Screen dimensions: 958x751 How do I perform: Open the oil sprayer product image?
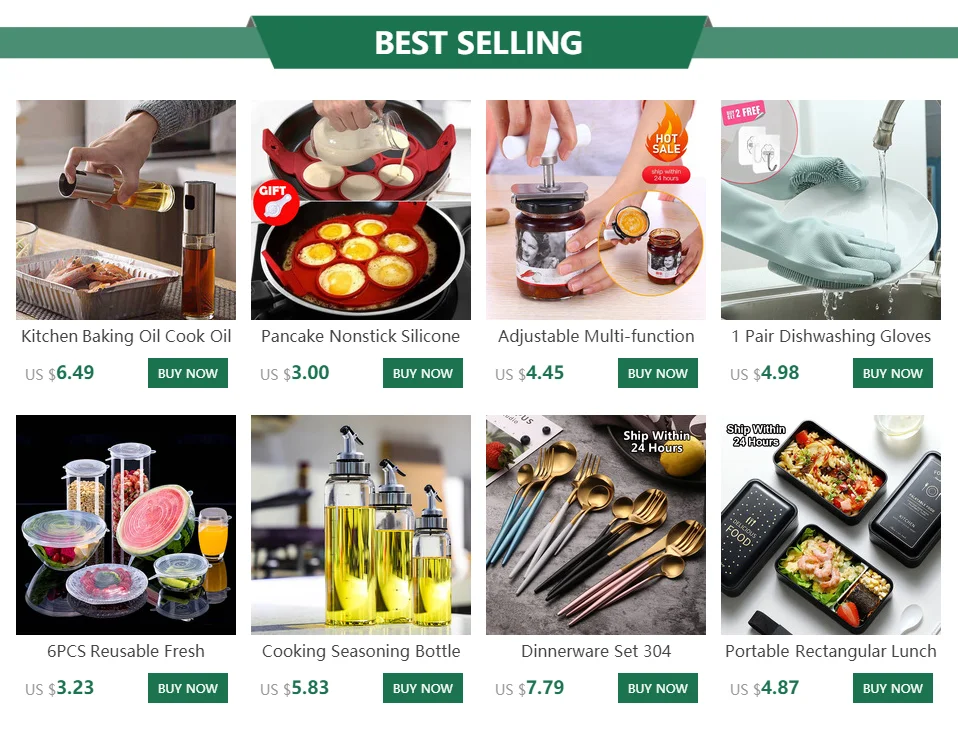126,210
